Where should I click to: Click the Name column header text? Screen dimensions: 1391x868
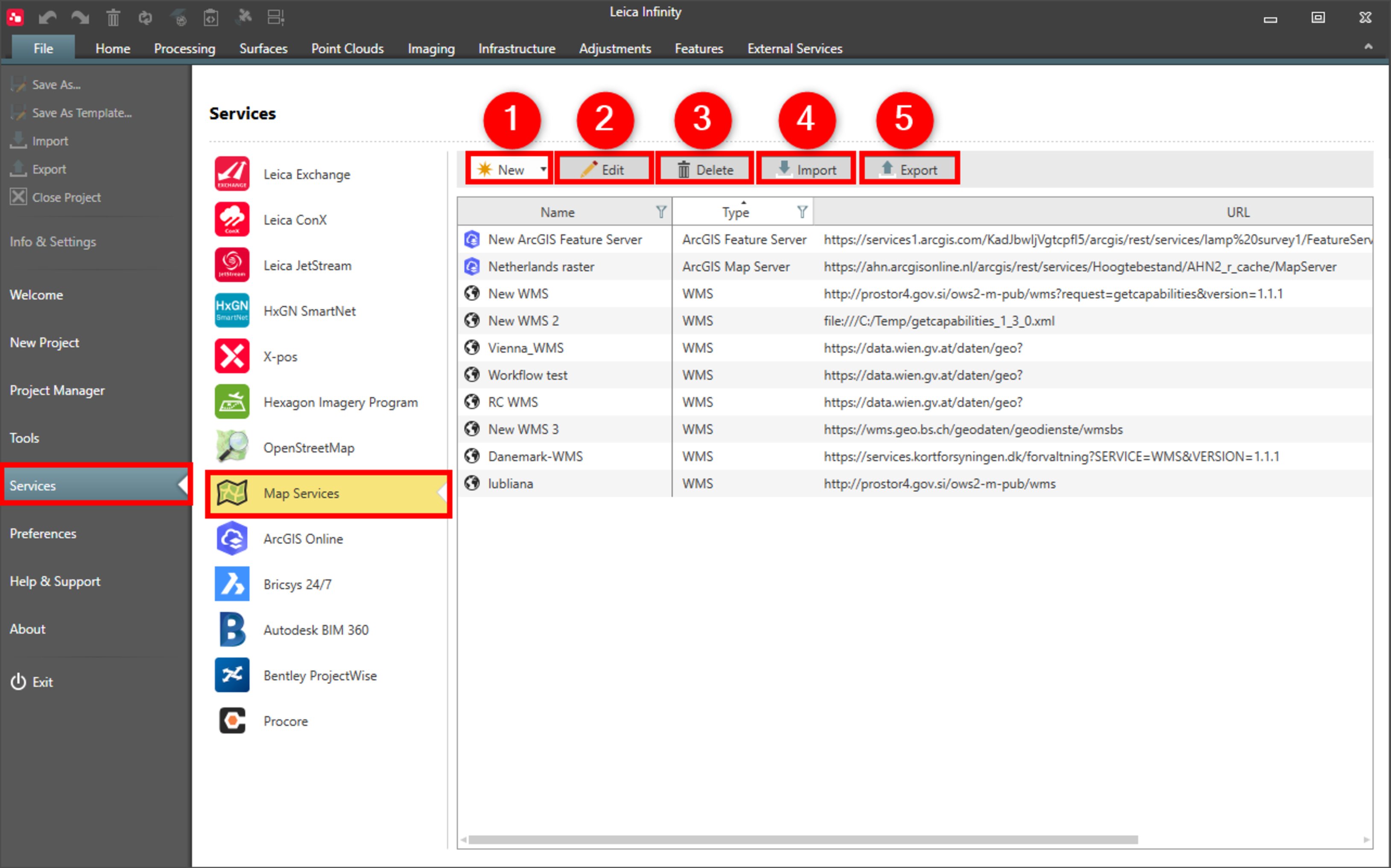[x=557, y=212]
